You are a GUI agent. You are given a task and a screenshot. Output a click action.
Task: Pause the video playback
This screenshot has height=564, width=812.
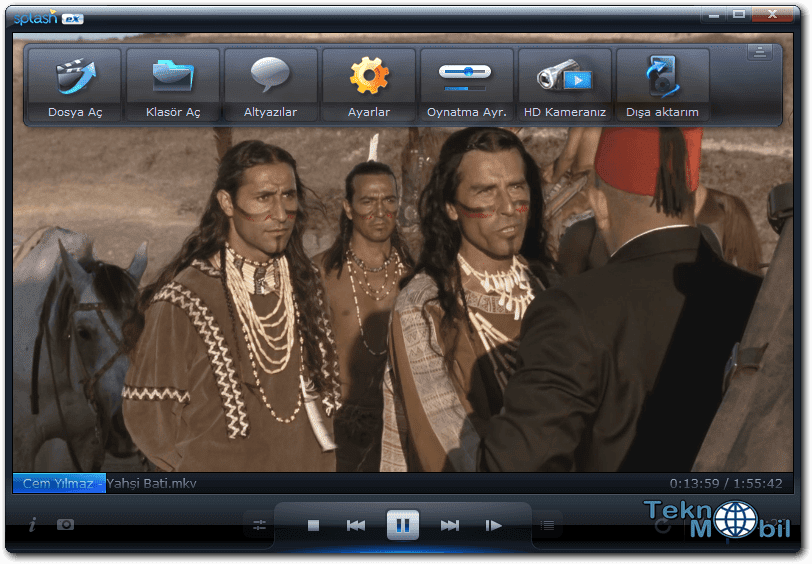pyautogui.click(x=402, y=525)
